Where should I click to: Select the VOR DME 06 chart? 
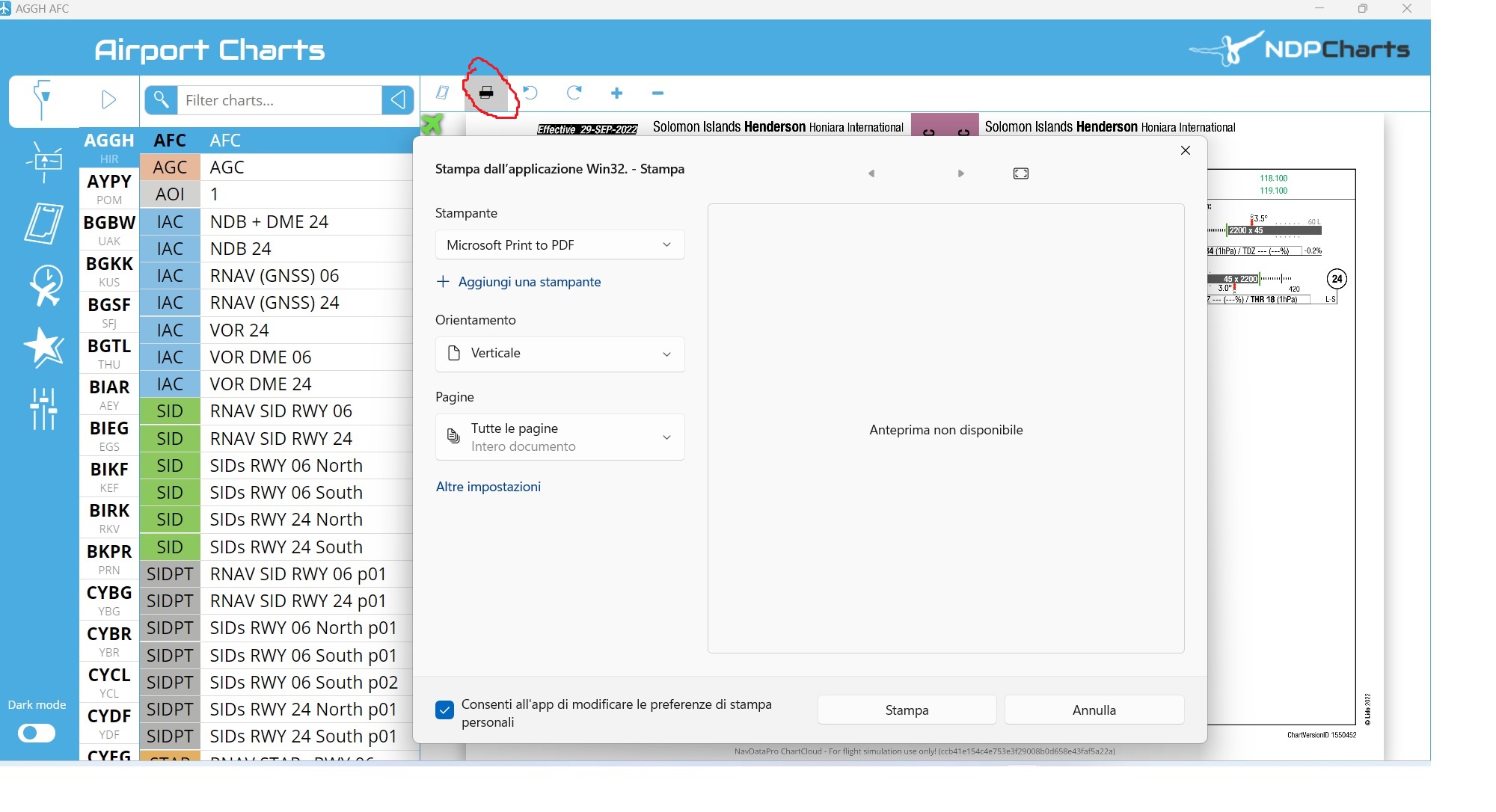click(260, 357)
